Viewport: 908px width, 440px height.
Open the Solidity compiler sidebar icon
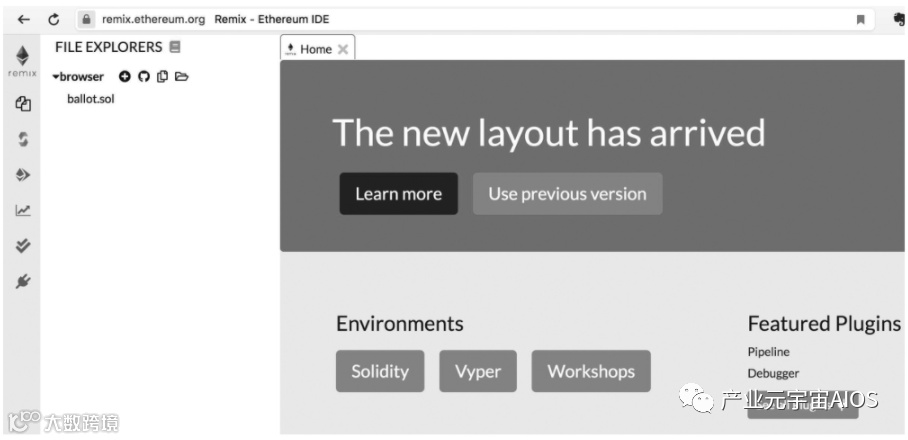(23, 140)
